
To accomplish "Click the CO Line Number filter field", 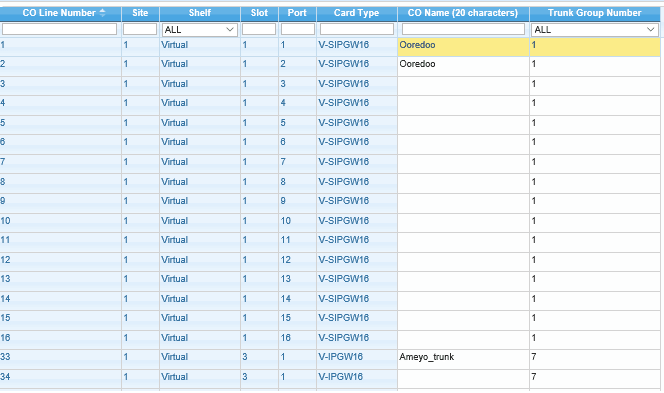I will coord(59,29).
